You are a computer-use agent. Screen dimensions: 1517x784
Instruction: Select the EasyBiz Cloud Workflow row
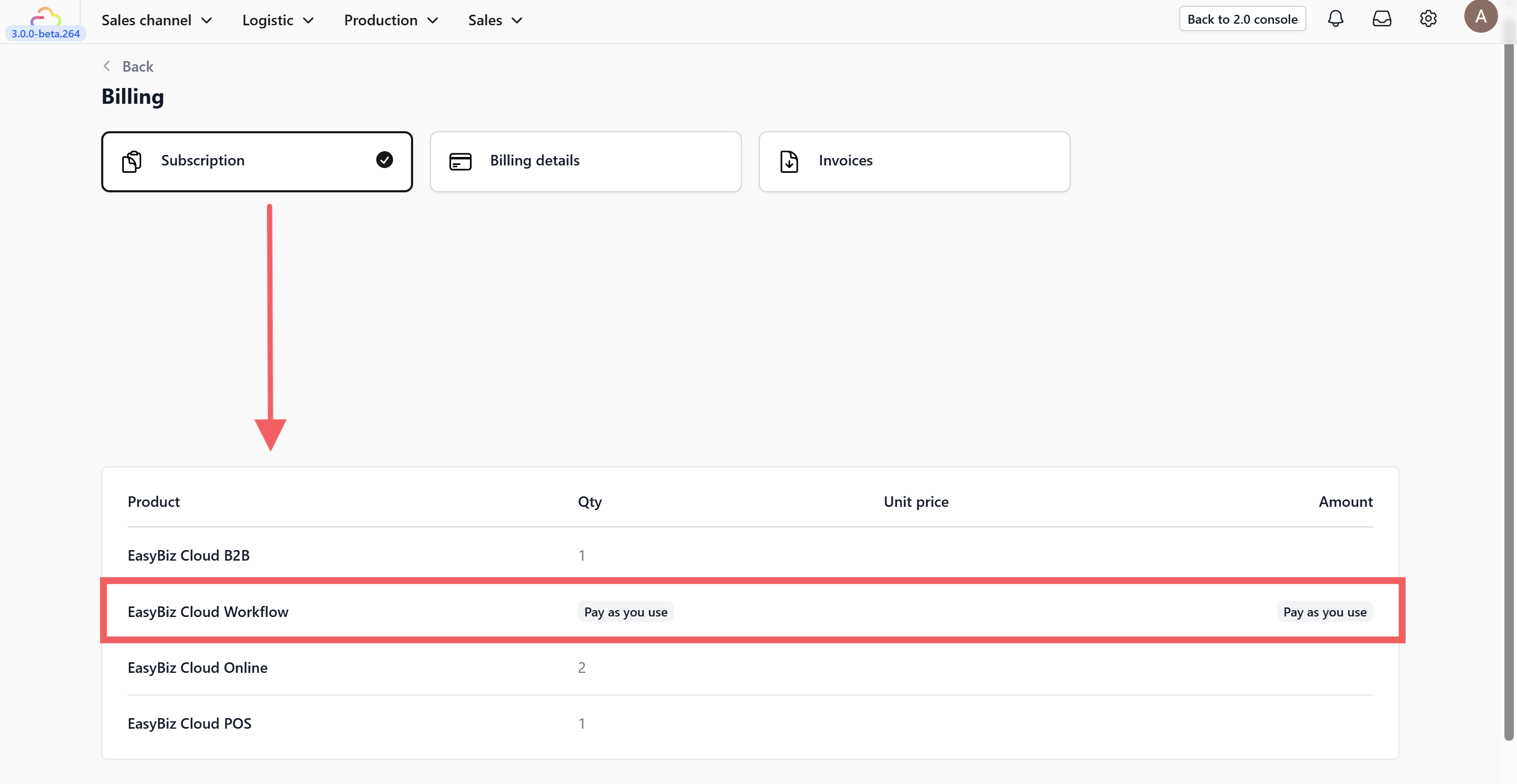[x=207, y=611]
